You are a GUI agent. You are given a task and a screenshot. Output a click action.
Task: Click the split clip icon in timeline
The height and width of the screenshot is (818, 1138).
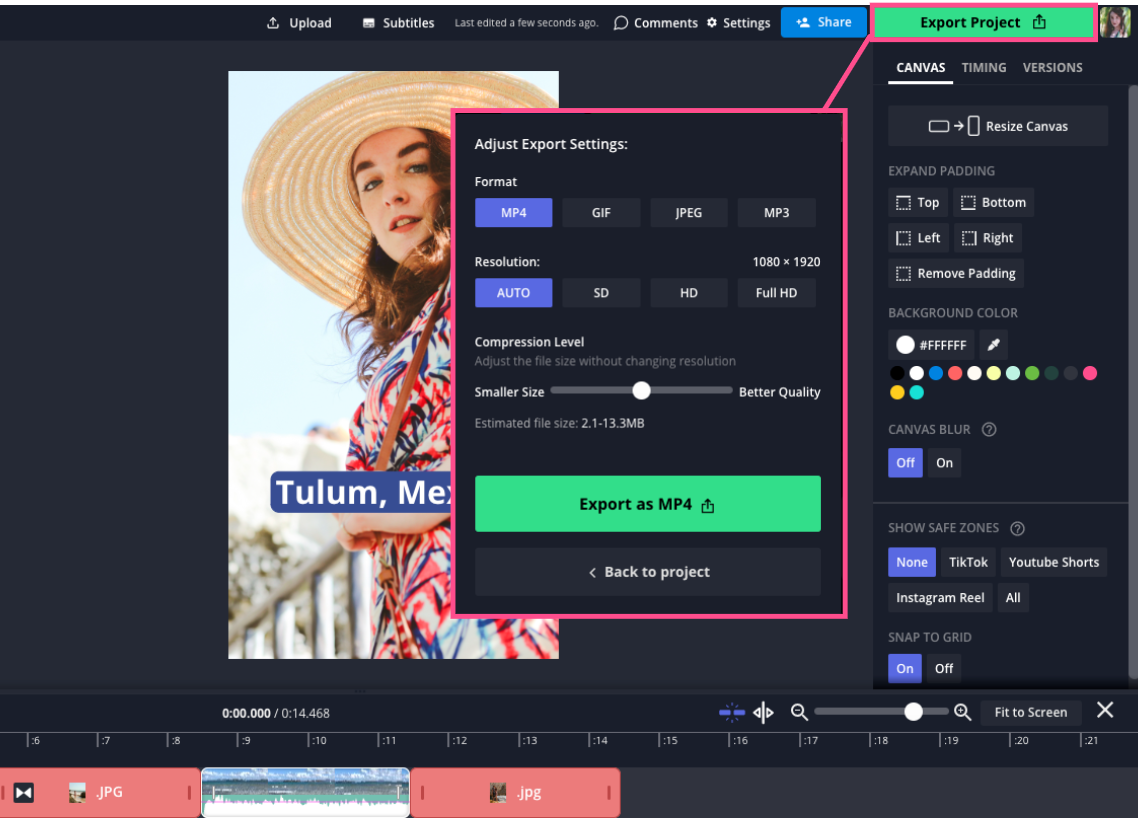click(764, 712)
